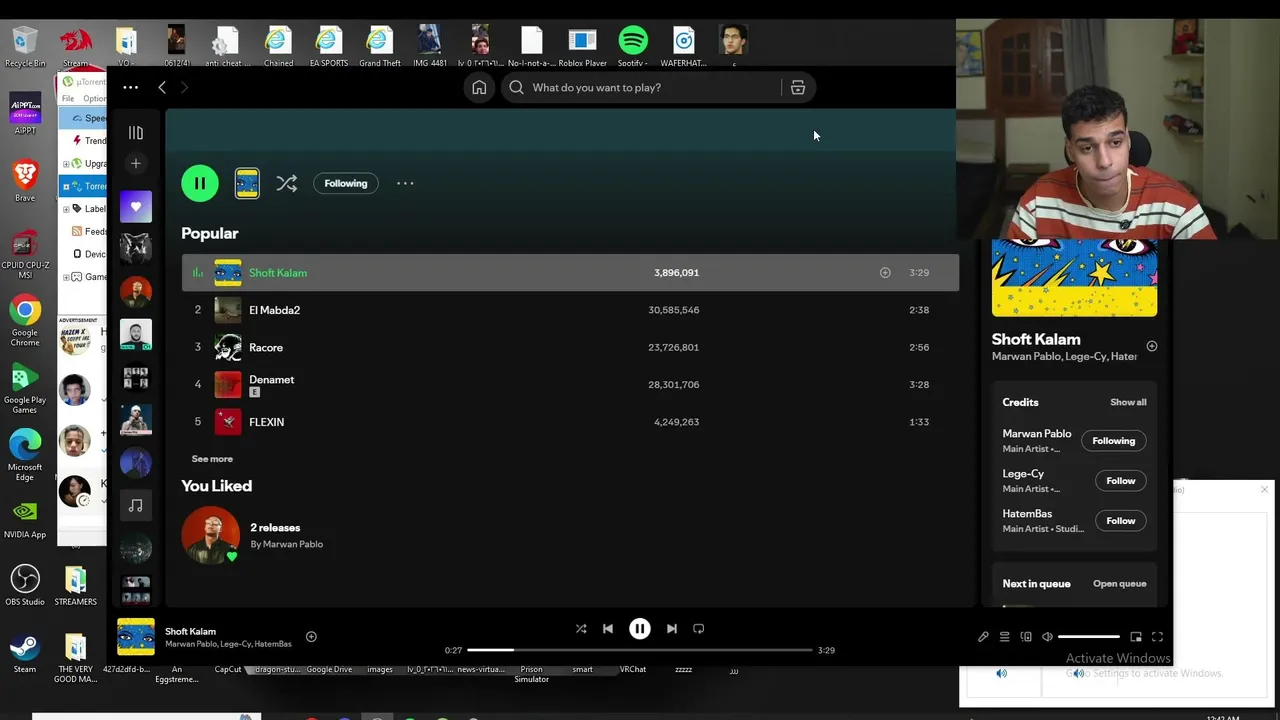The image size is (1280, 720).
Task: Skip to the previous track
Action: [x=608, y=629]
